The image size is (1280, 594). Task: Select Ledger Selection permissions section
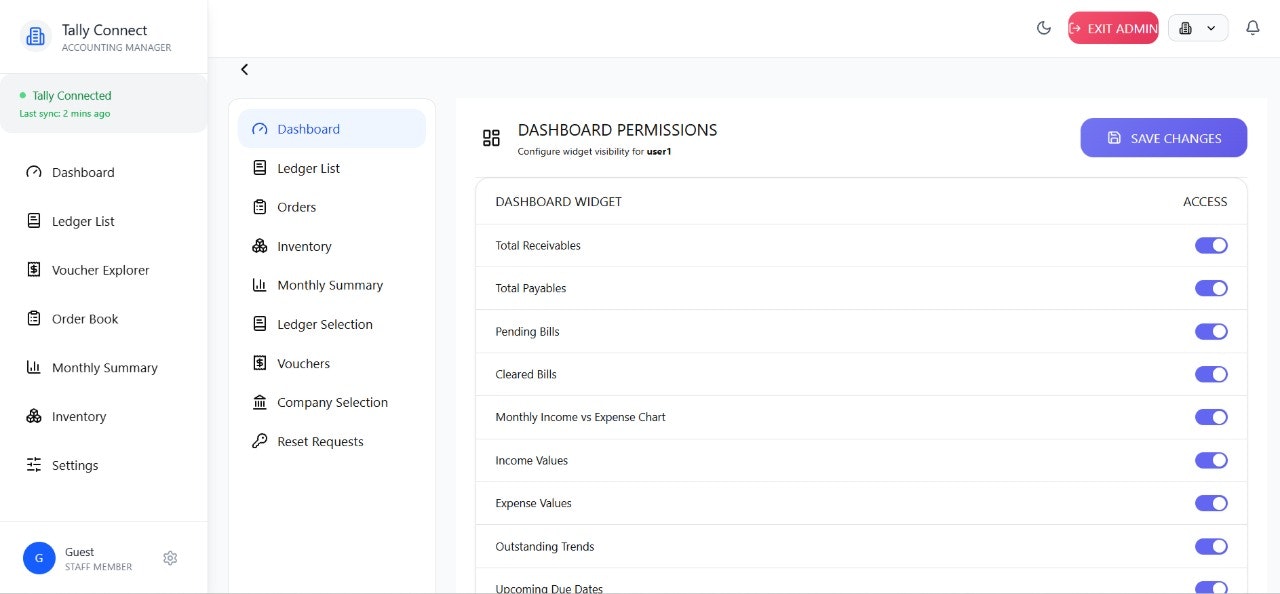point(332,324)
